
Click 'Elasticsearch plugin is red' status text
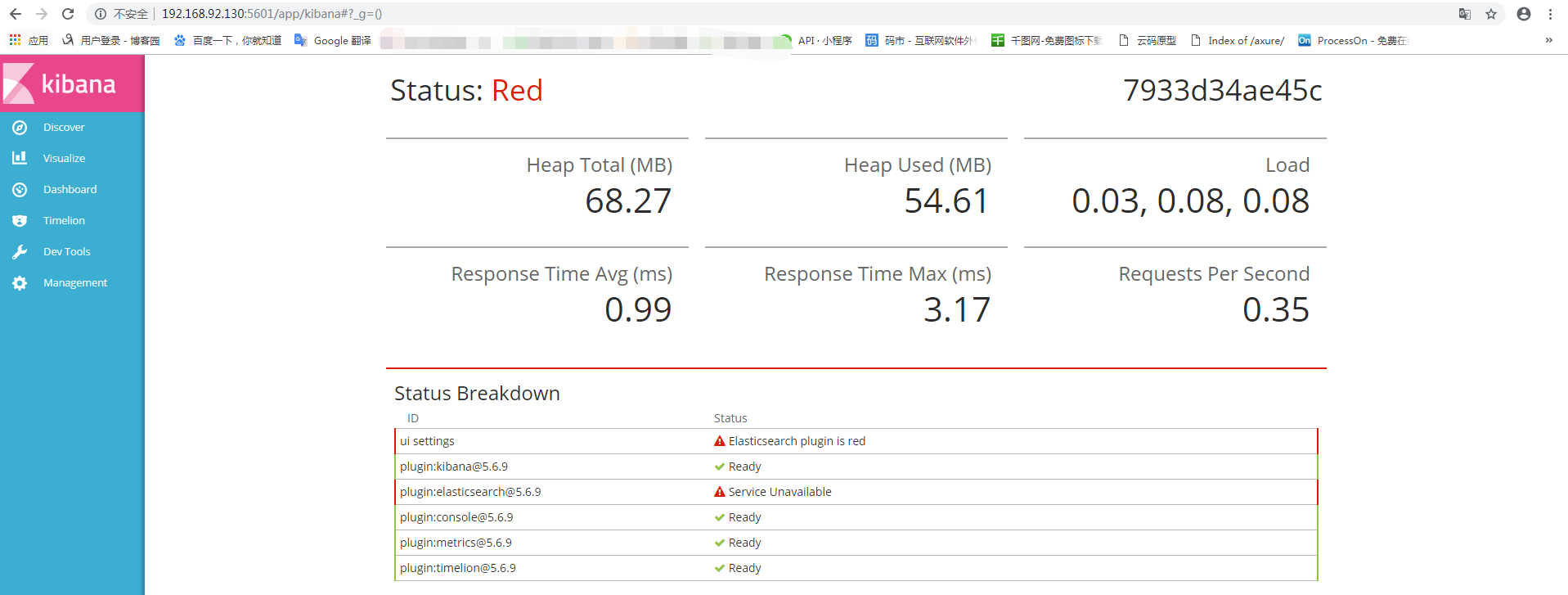[x=797, y=441]
